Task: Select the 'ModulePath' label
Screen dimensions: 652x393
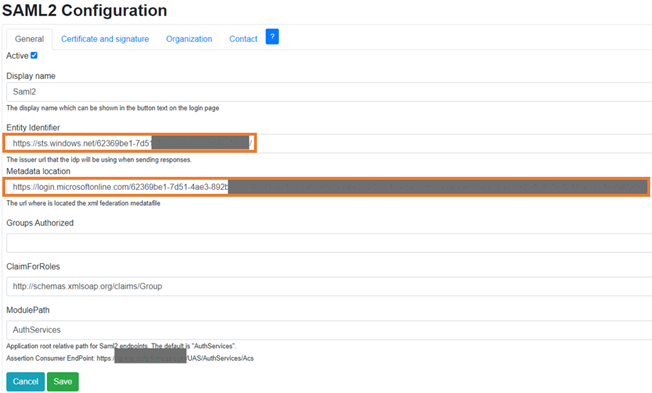Action: click(x=28, y=310)
